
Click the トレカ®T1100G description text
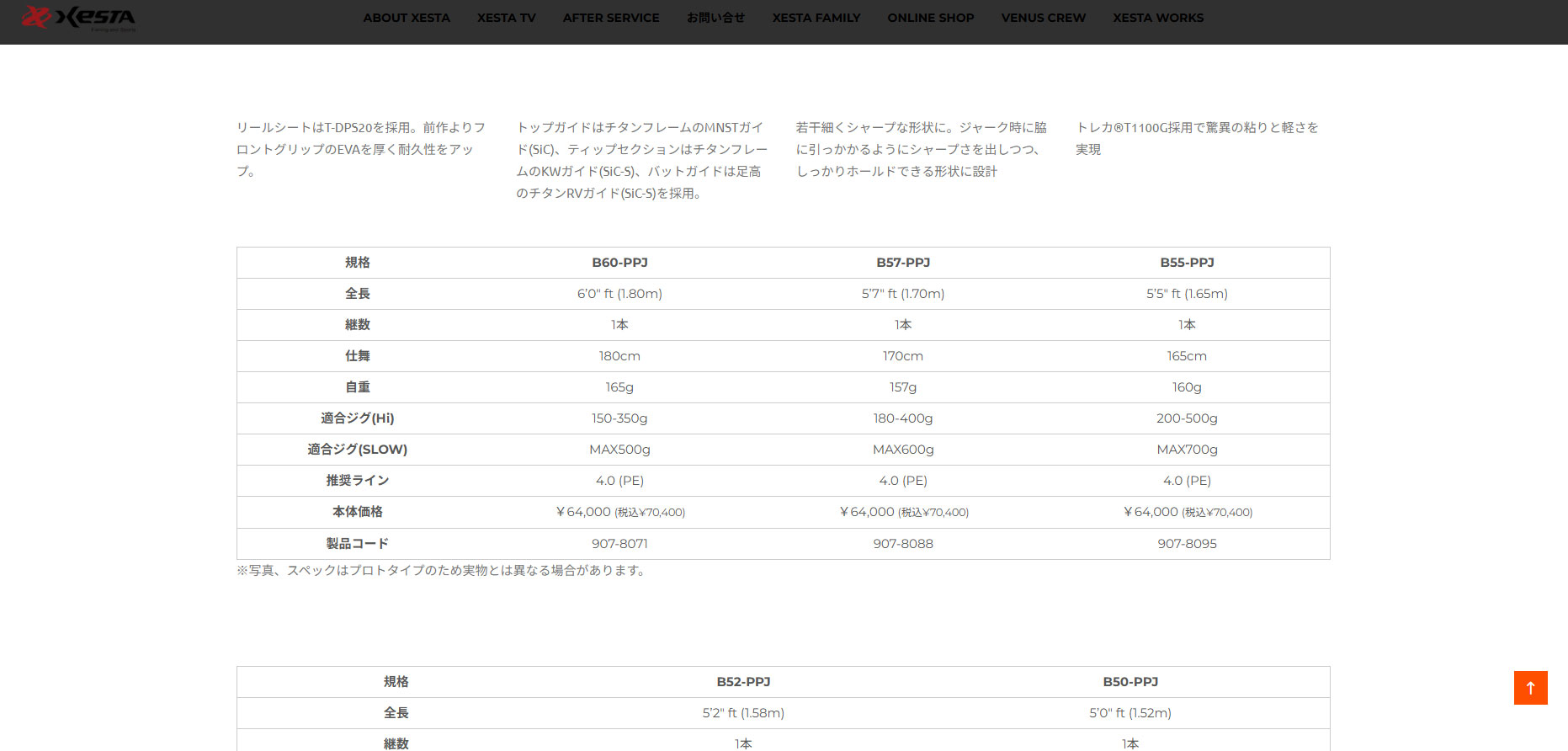coord(1197,138)
